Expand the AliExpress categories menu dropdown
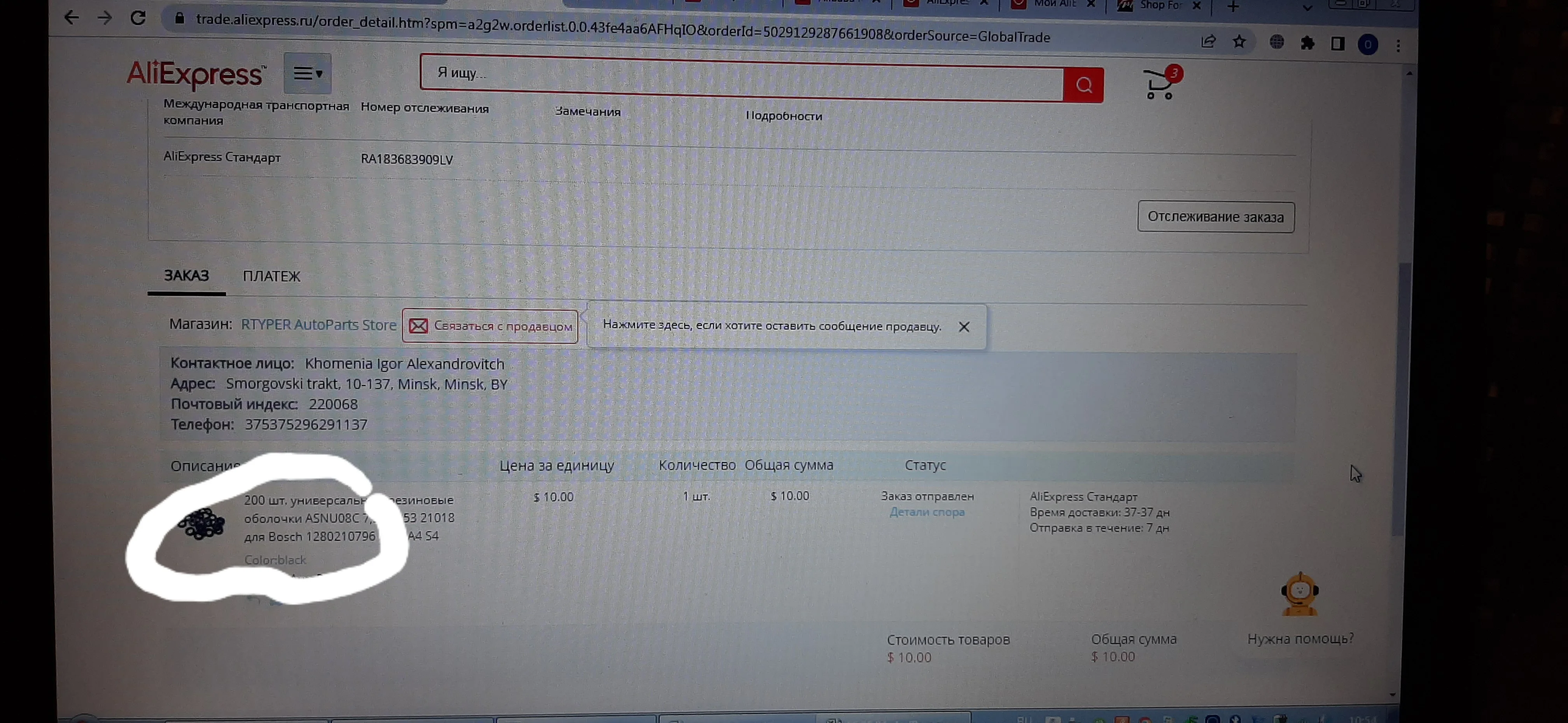 click(x=307, y=73)
